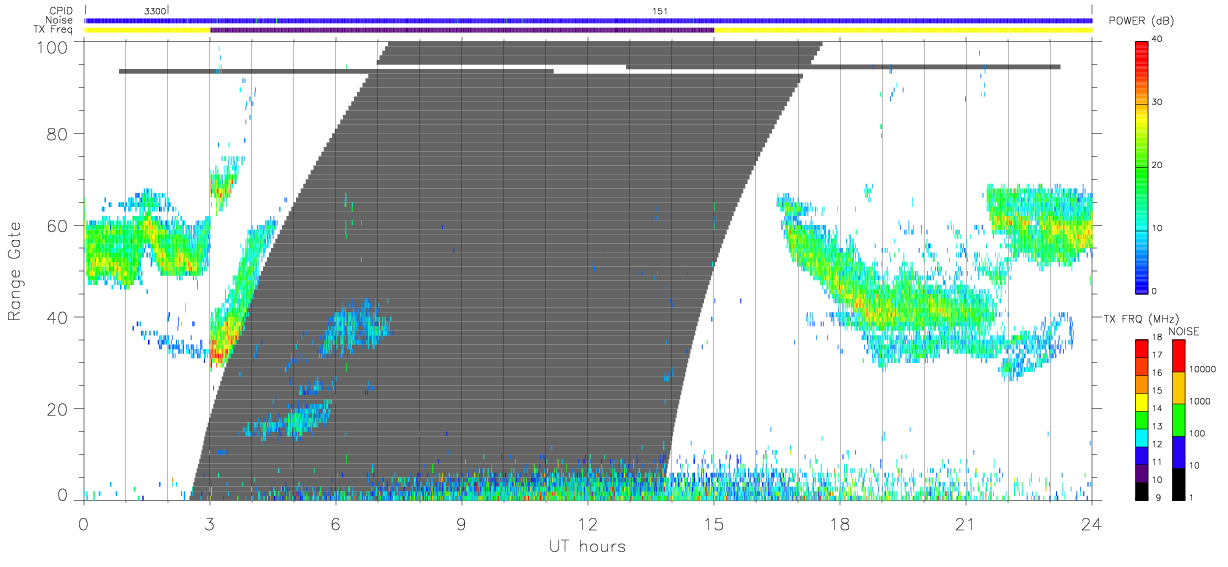Viewport: 1228px width, 567px height.
Task: Click the 10000 label on noise scale
Action: (1203, 369)
